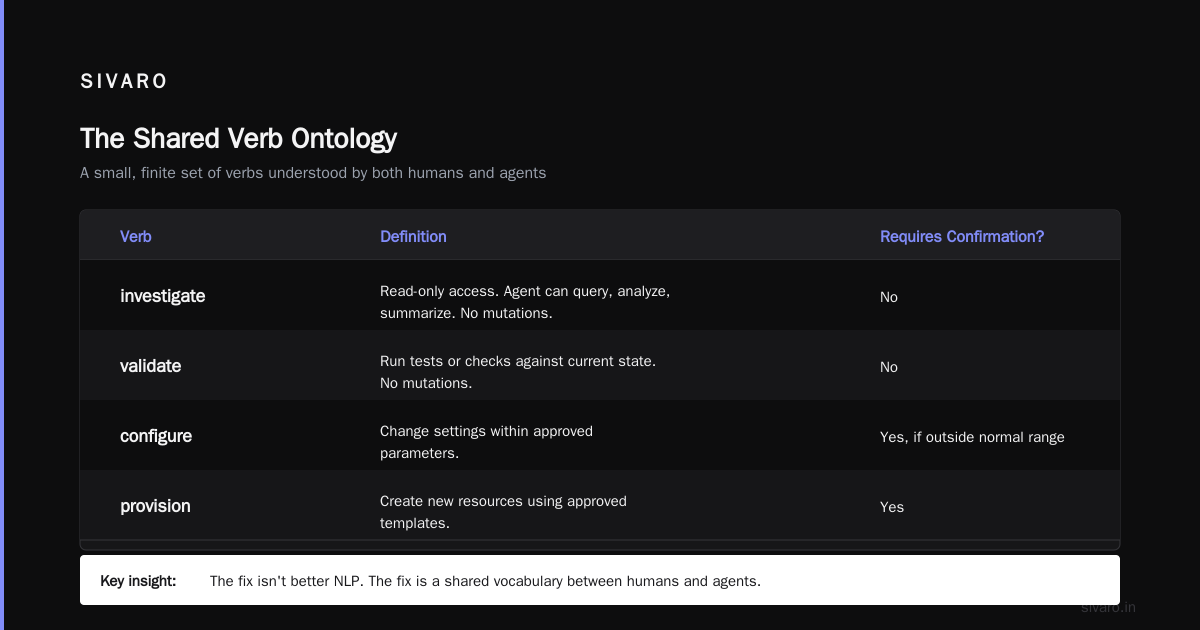Click the sivaro.in footer text
Viewport: 1200px width, 630px height.
(1109, 607)
